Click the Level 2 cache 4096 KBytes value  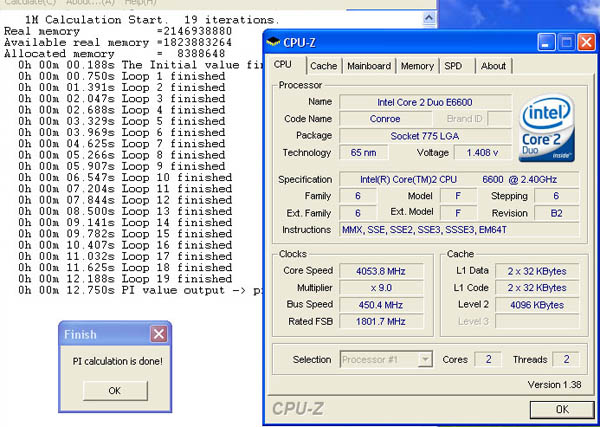(537, 305)
